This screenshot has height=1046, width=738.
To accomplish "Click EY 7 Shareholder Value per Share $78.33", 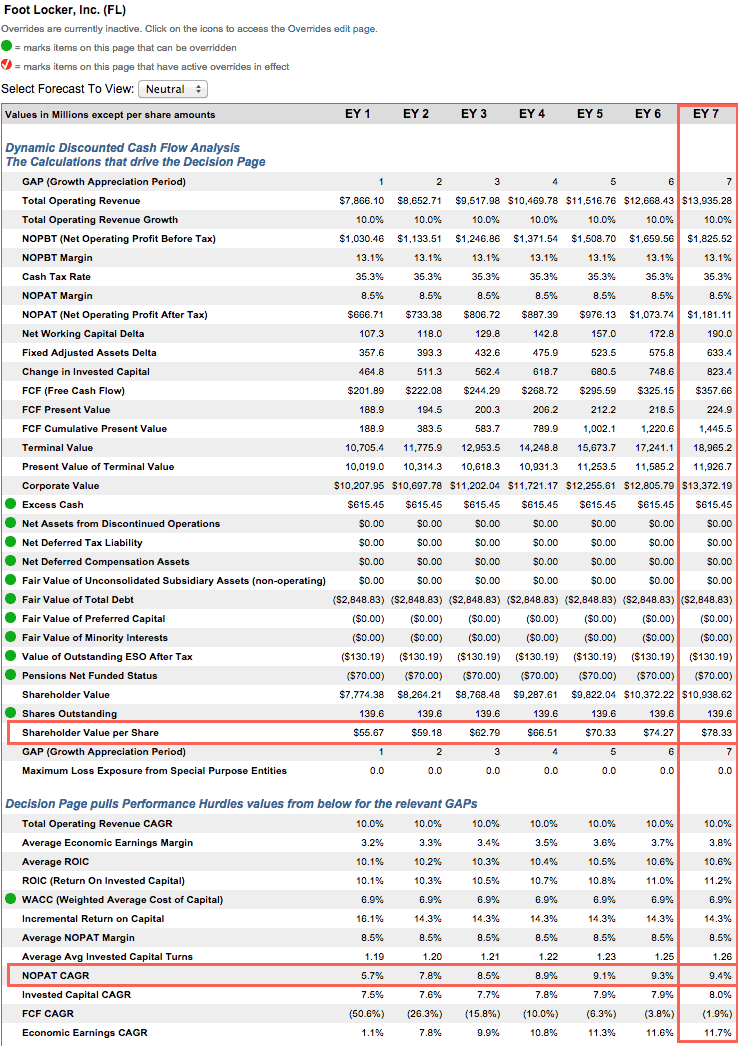I will 717,732.
